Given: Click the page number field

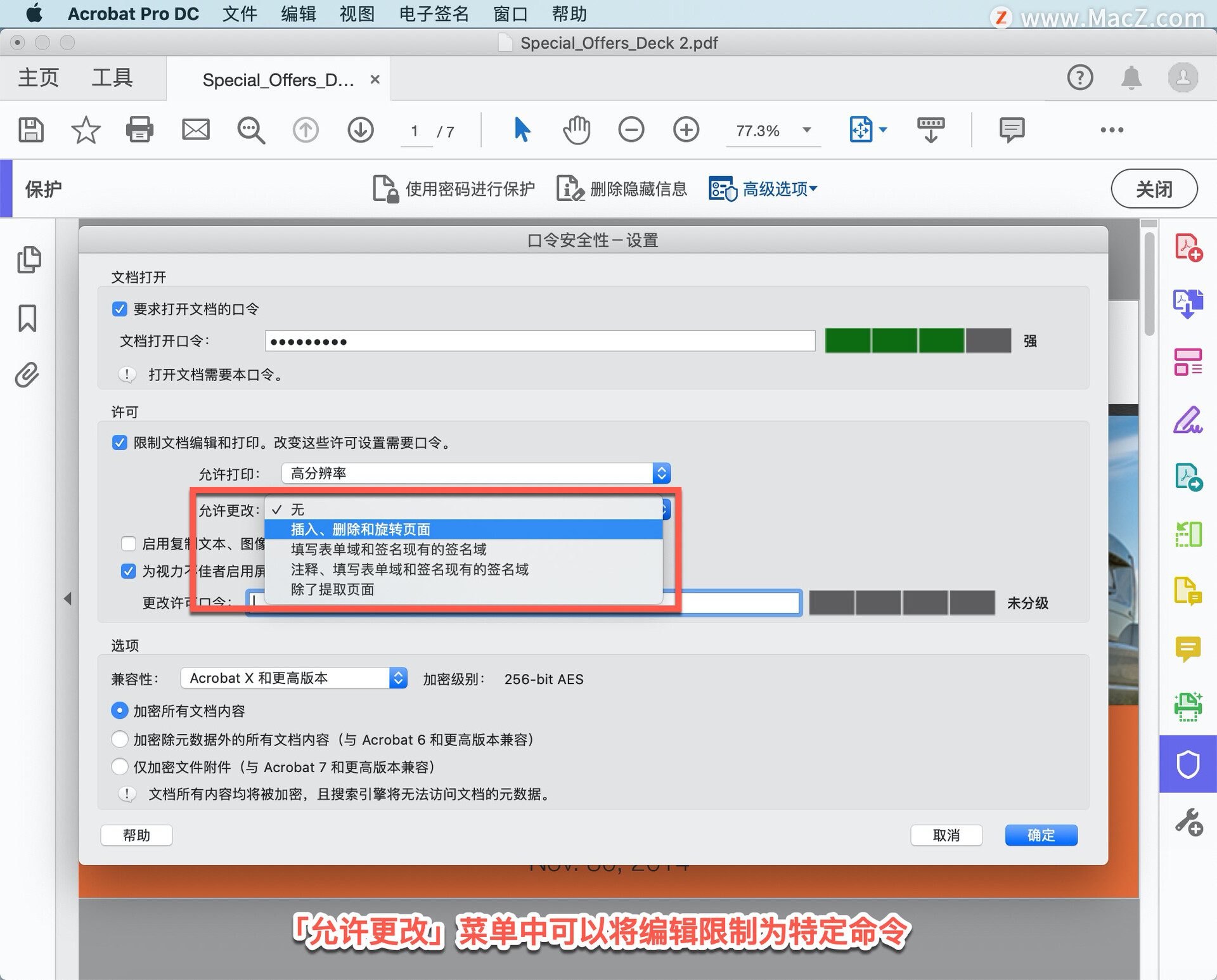Looking at the screenshot, I should pyautogui.click(x=416, y=131).
